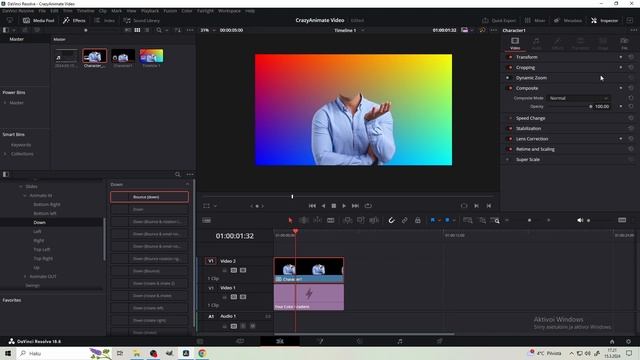Play the timeline in reverse
Screen dimensions: 640x360
(323, 206)
